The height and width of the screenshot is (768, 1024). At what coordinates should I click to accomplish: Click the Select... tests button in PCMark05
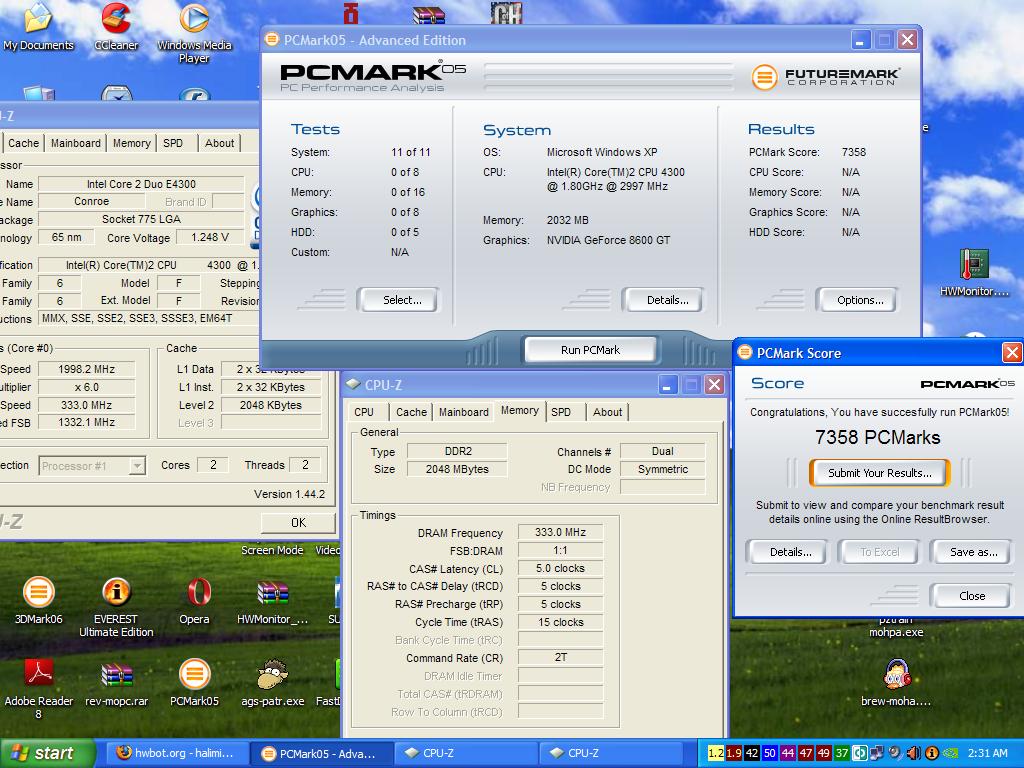pyautogui.click(x=398, y=300)
